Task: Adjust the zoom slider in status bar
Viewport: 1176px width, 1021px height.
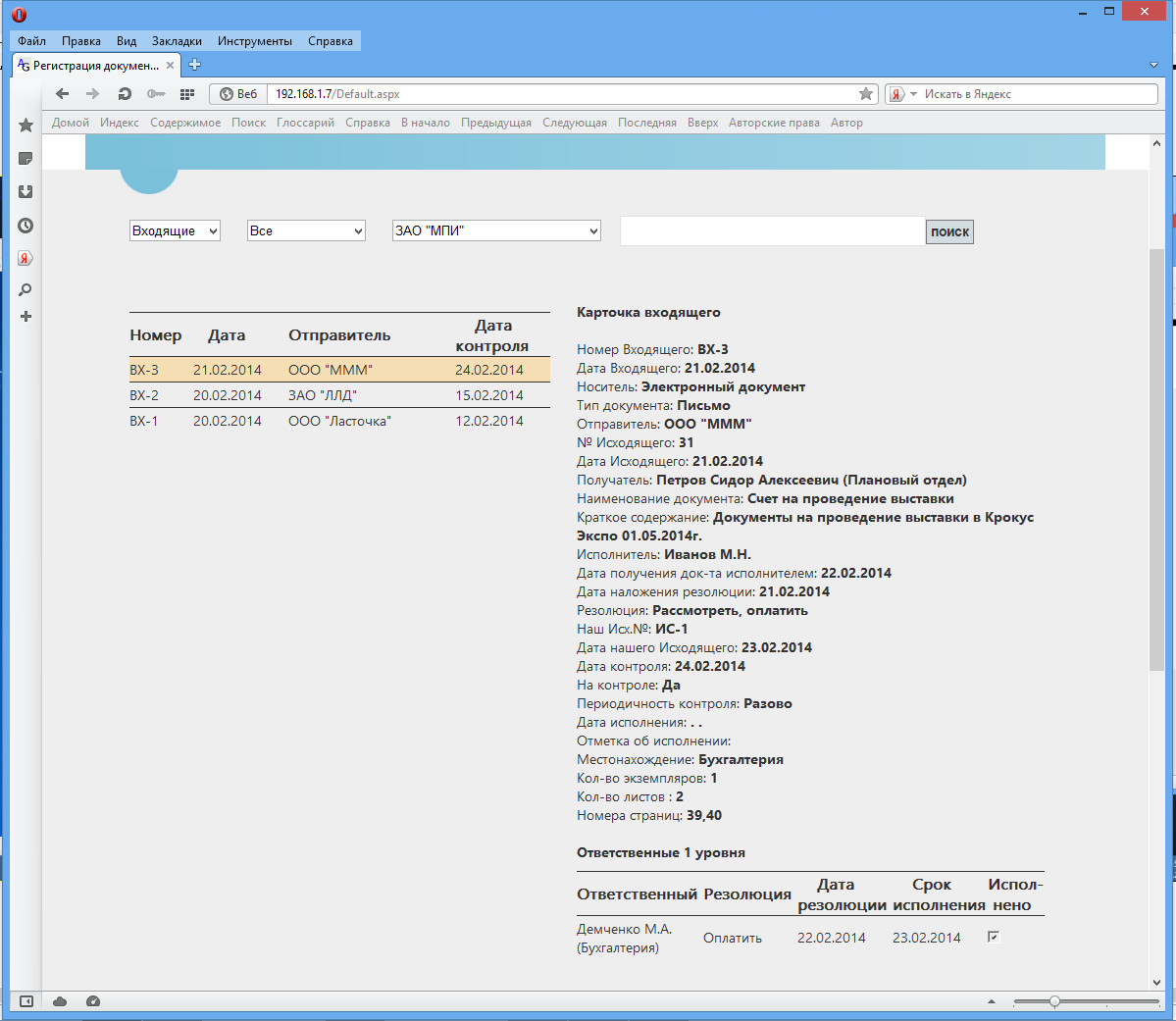Action: point(1054,1001)
